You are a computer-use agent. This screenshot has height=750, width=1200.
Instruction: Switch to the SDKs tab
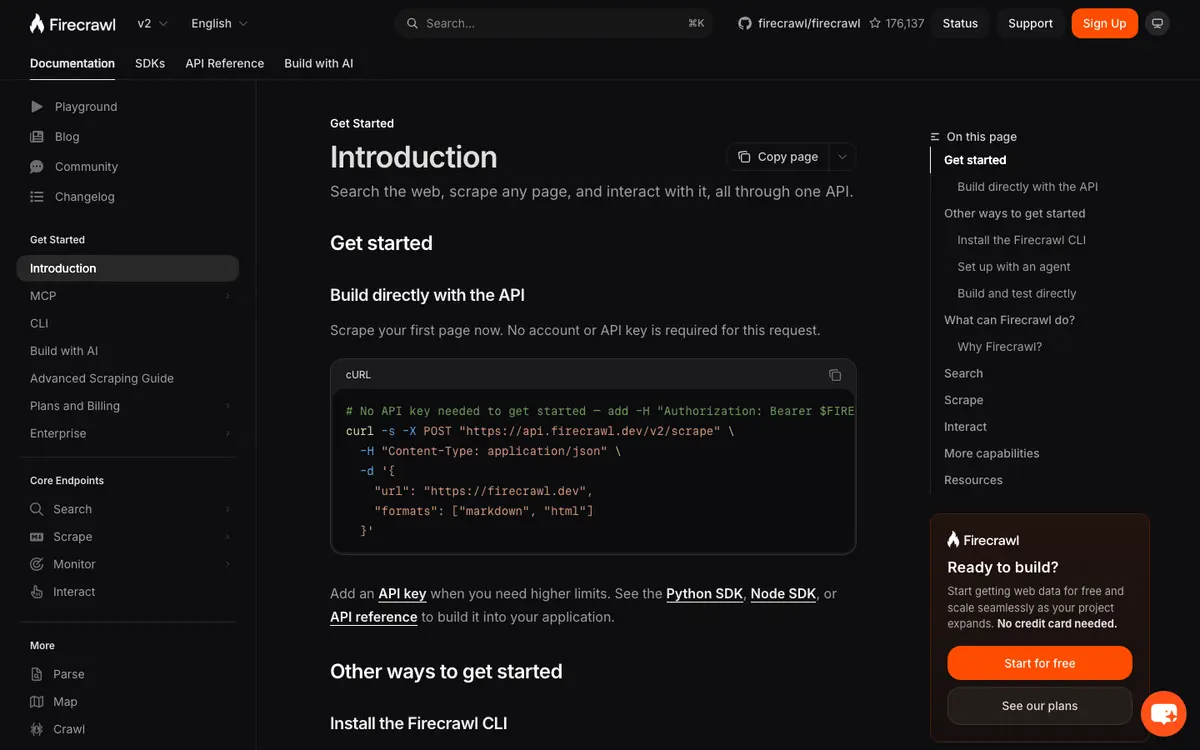click(x=150, y=63)
